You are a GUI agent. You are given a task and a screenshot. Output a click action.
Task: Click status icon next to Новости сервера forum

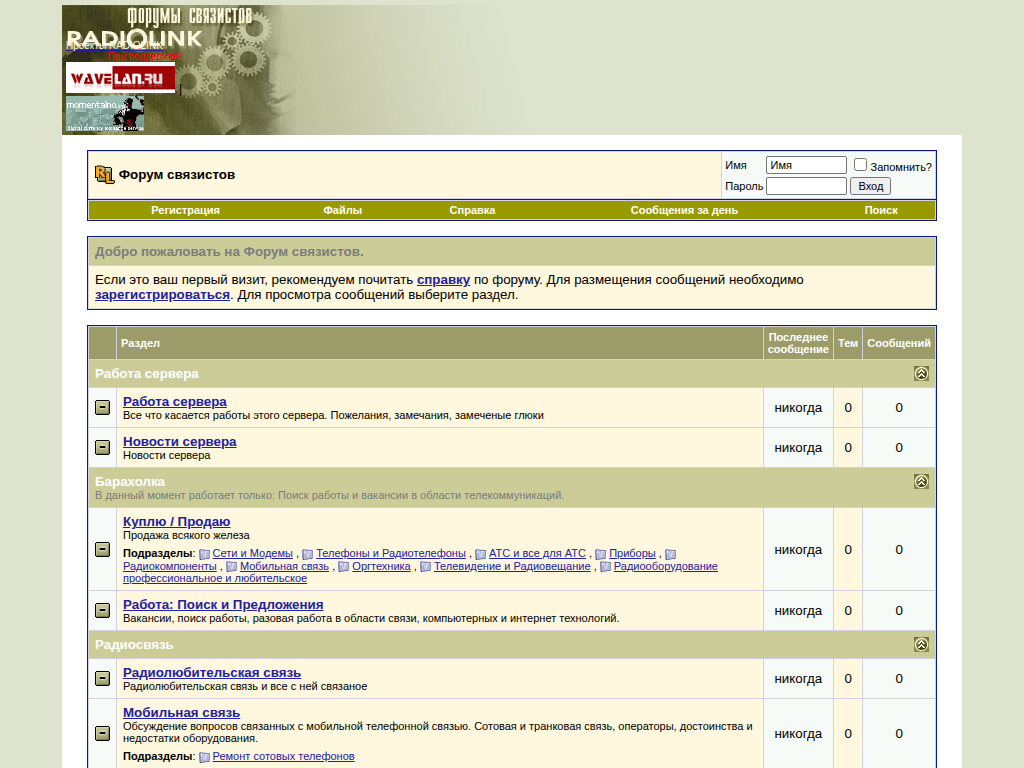102,448
